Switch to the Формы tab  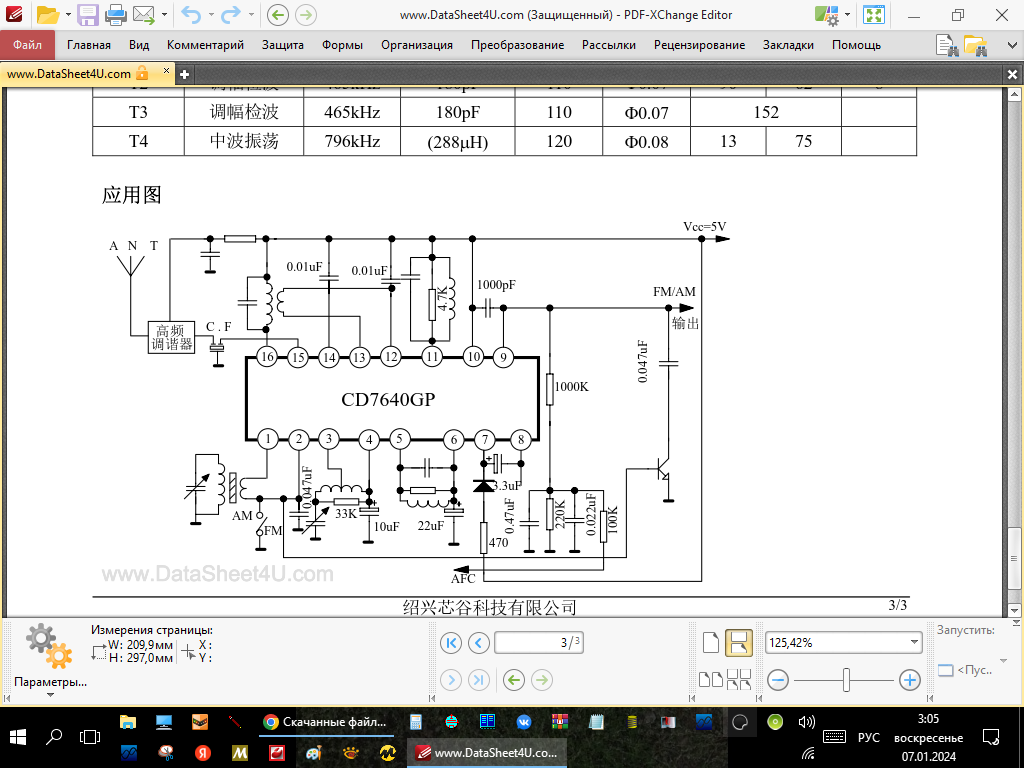[x=342, y=45]
